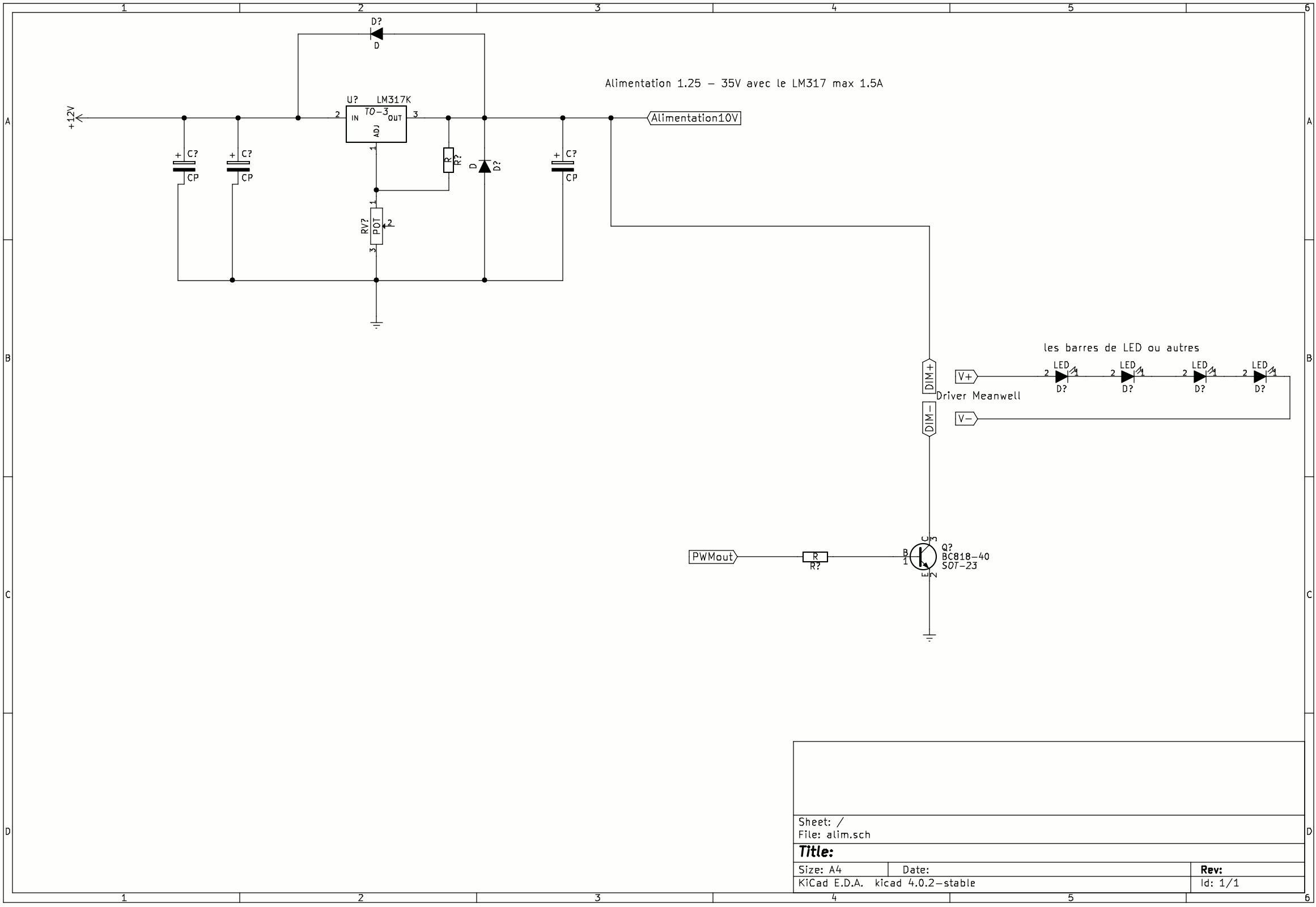This screenshot has width=1316, height=907.
Task: Select the PWMout input label
Action: (x=713, y=557)
